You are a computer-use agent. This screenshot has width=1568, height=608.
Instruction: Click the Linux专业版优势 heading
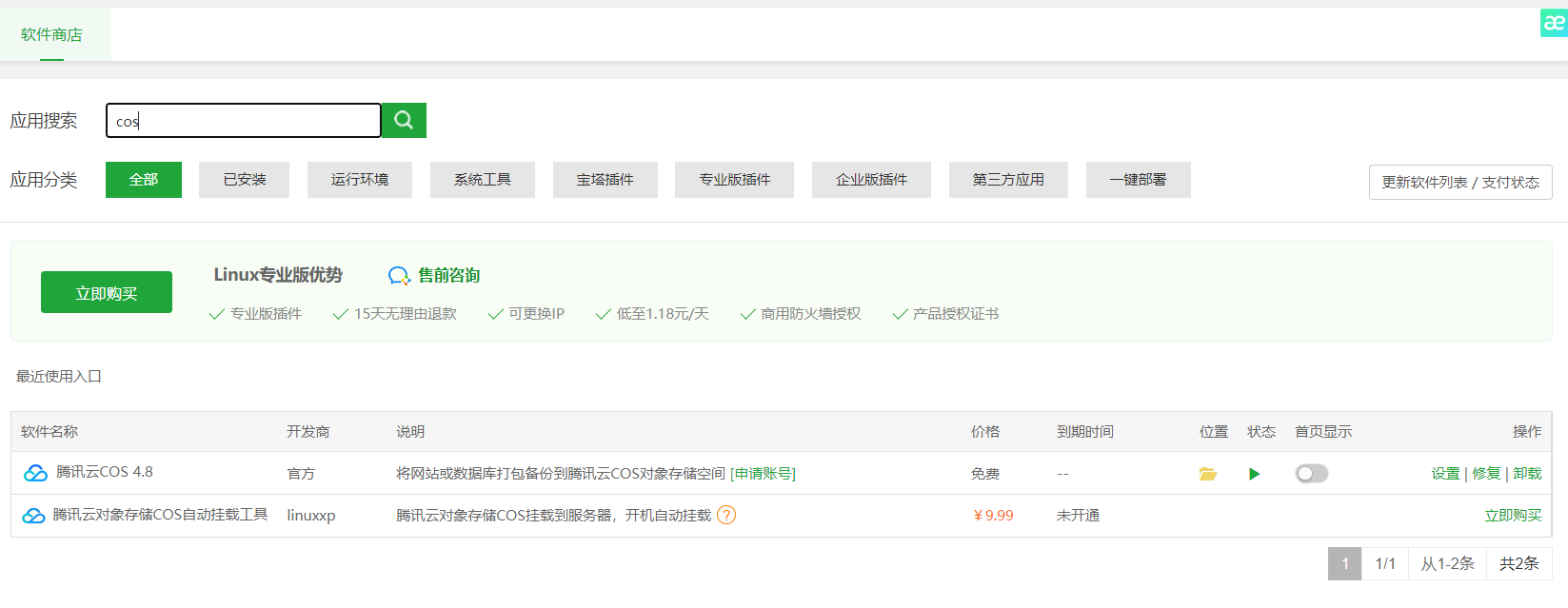pos(278,275)
